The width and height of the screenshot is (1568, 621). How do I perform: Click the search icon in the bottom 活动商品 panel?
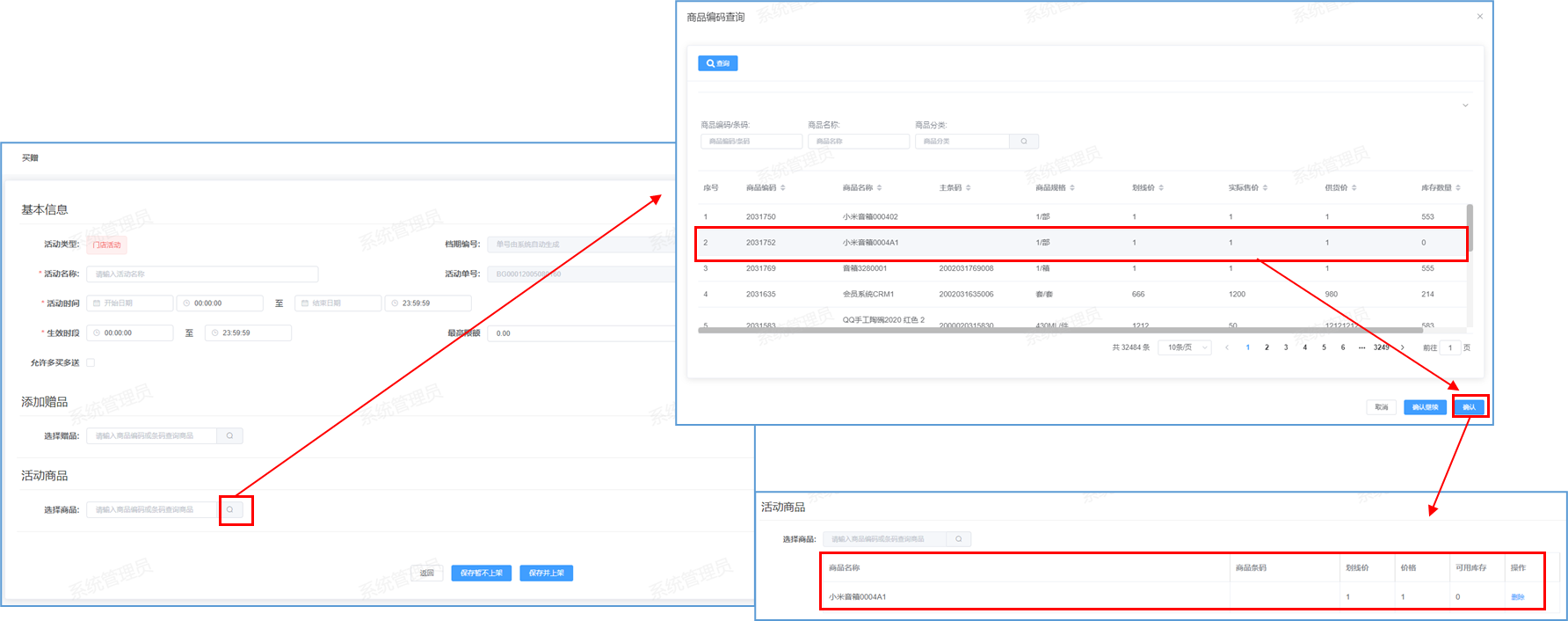click(x=959, y=539)
